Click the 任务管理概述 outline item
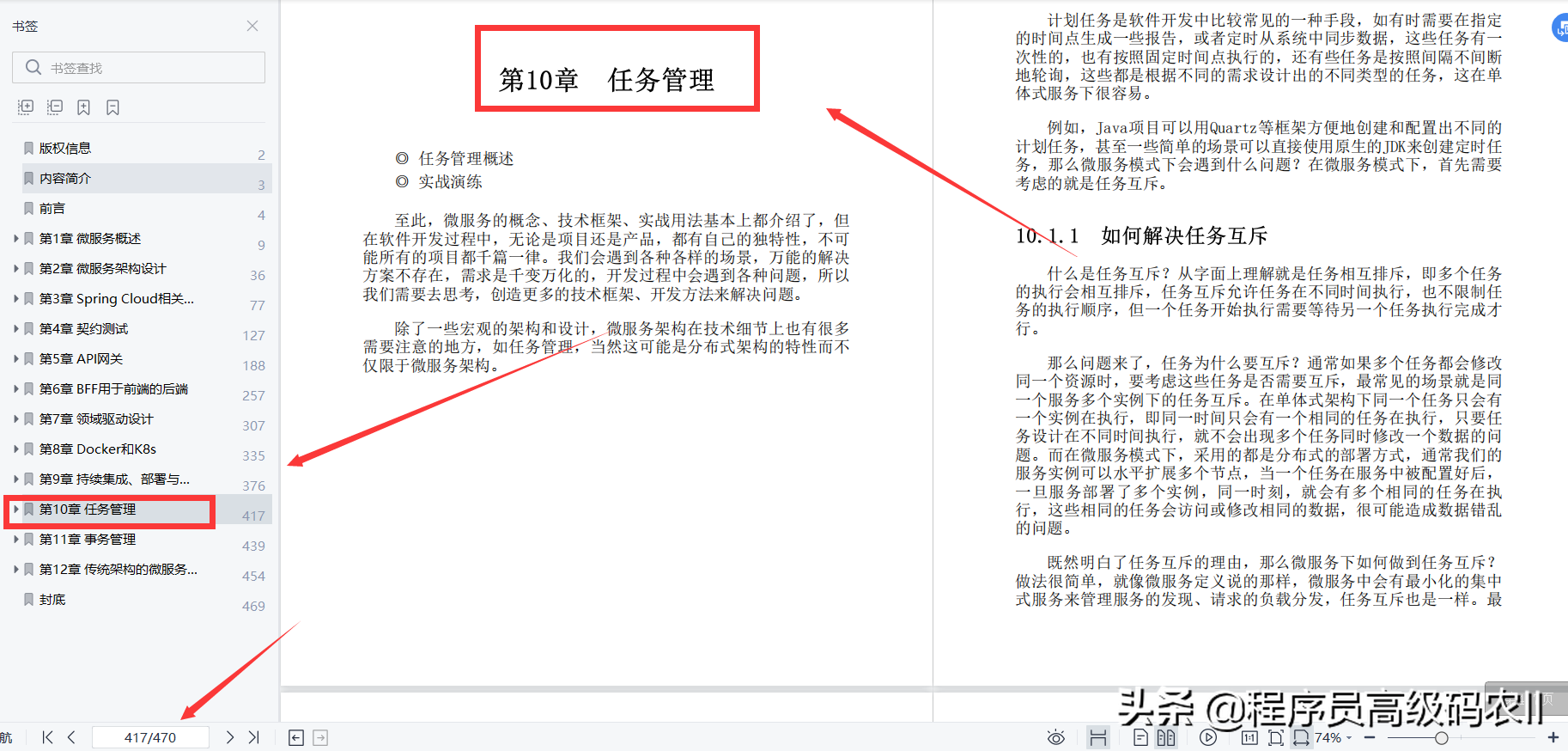Screen dimensions: 1568x751 point(466,158)
